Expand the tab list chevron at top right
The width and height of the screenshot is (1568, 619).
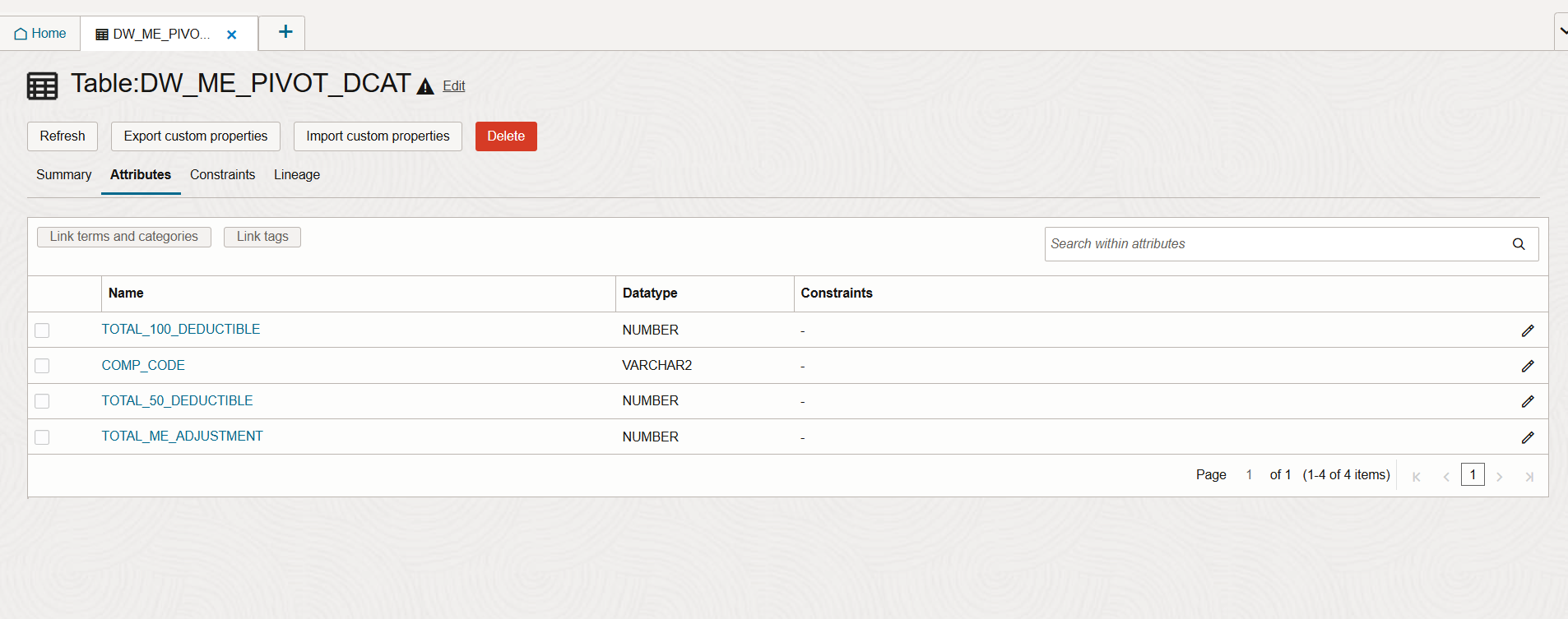(x=1561, y=31)
